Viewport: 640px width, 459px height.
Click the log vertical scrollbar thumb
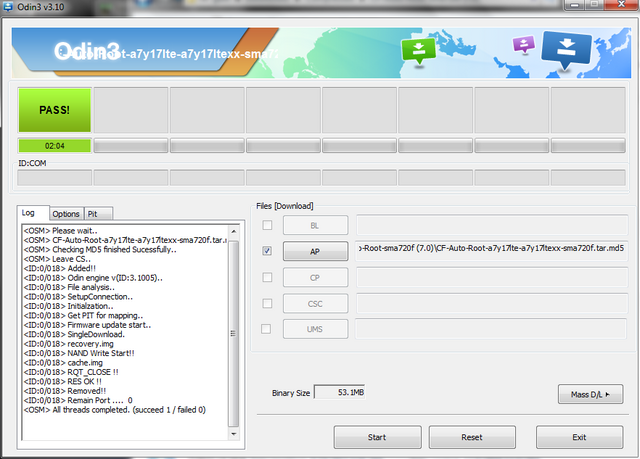click(234, 333)
